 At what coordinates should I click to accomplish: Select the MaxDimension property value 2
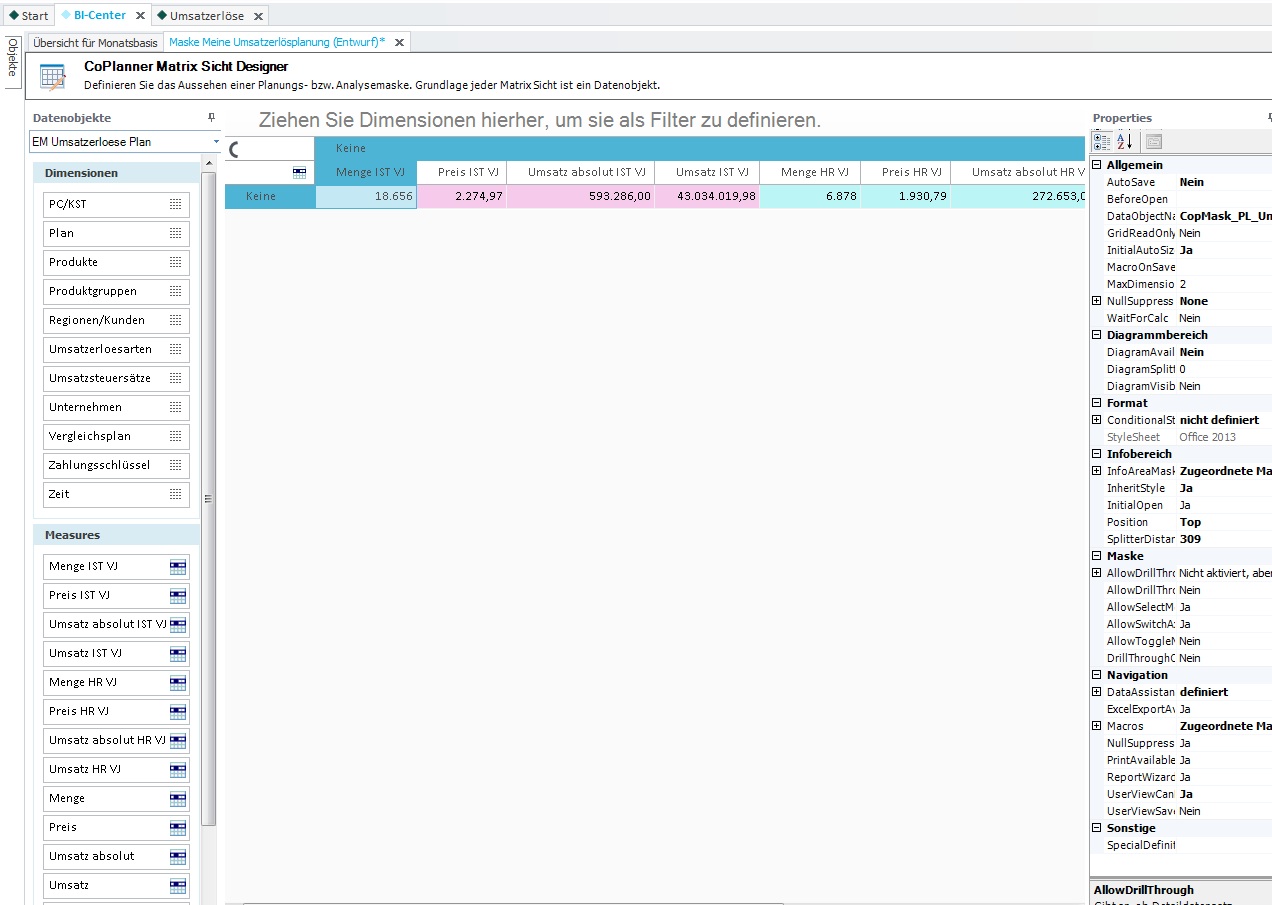tap(1224, 284)
